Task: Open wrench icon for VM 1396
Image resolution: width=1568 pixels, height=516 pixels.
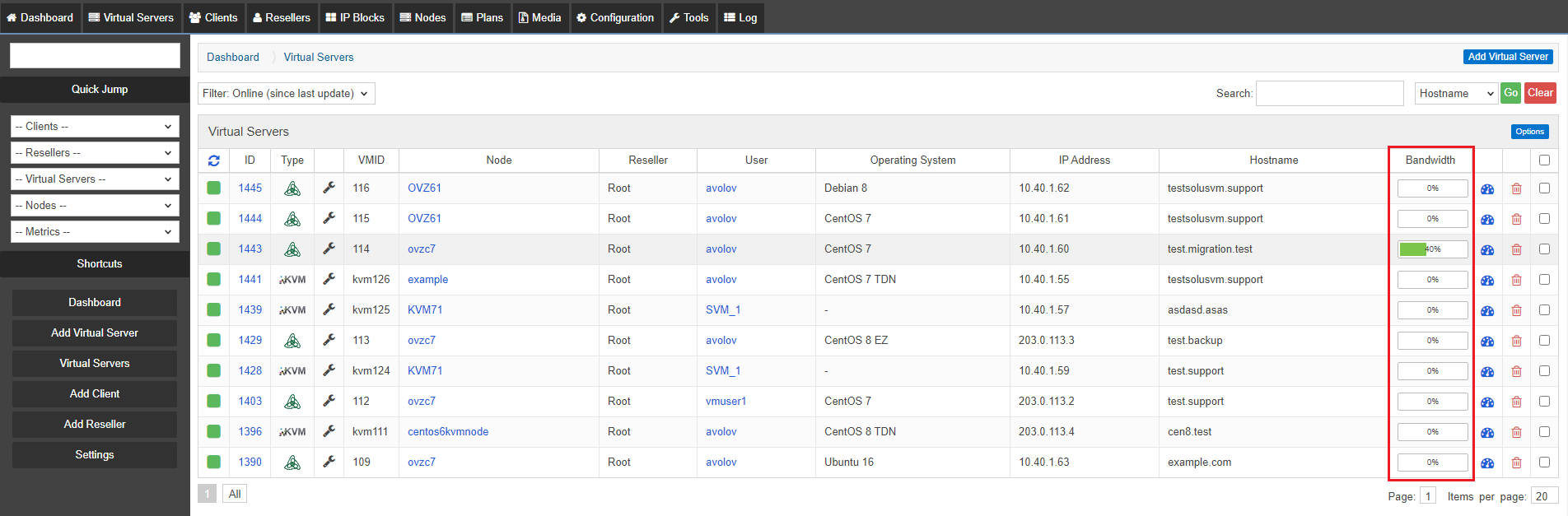Action: click(x=329, y=431)
